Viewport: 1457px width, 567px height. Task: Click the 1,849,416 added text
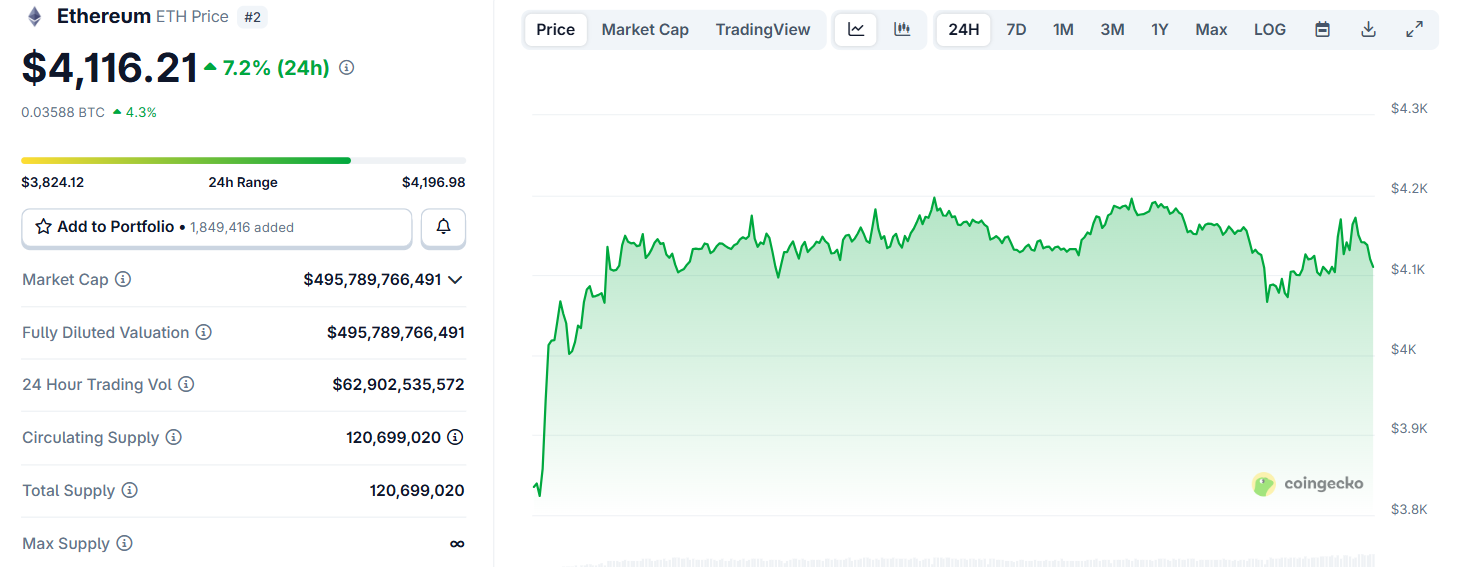point(242,228)
